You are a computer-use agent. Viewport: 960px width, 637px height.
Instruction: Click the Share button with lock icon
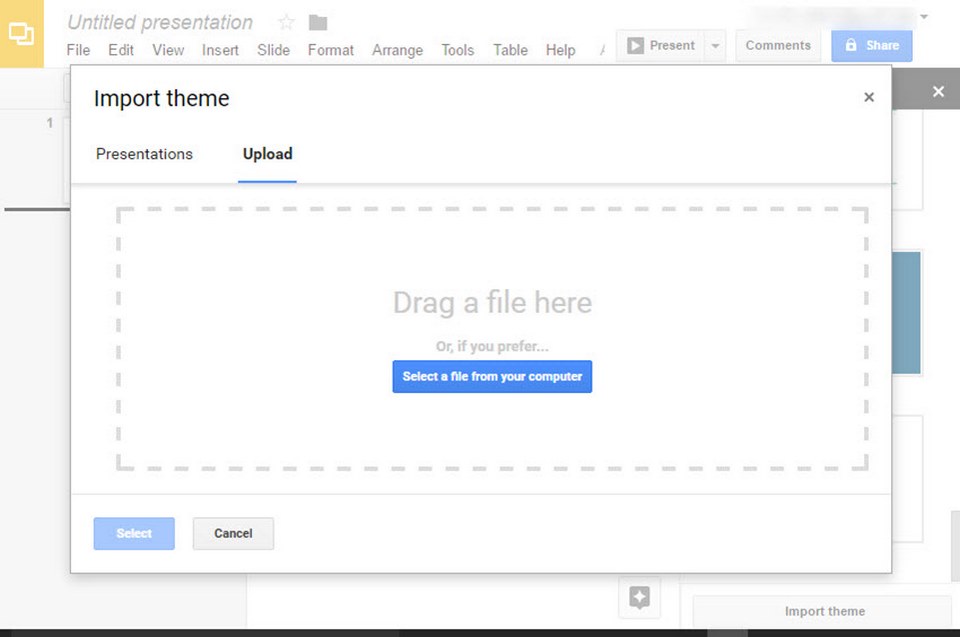pyautogui.click(x=871, y=46)
